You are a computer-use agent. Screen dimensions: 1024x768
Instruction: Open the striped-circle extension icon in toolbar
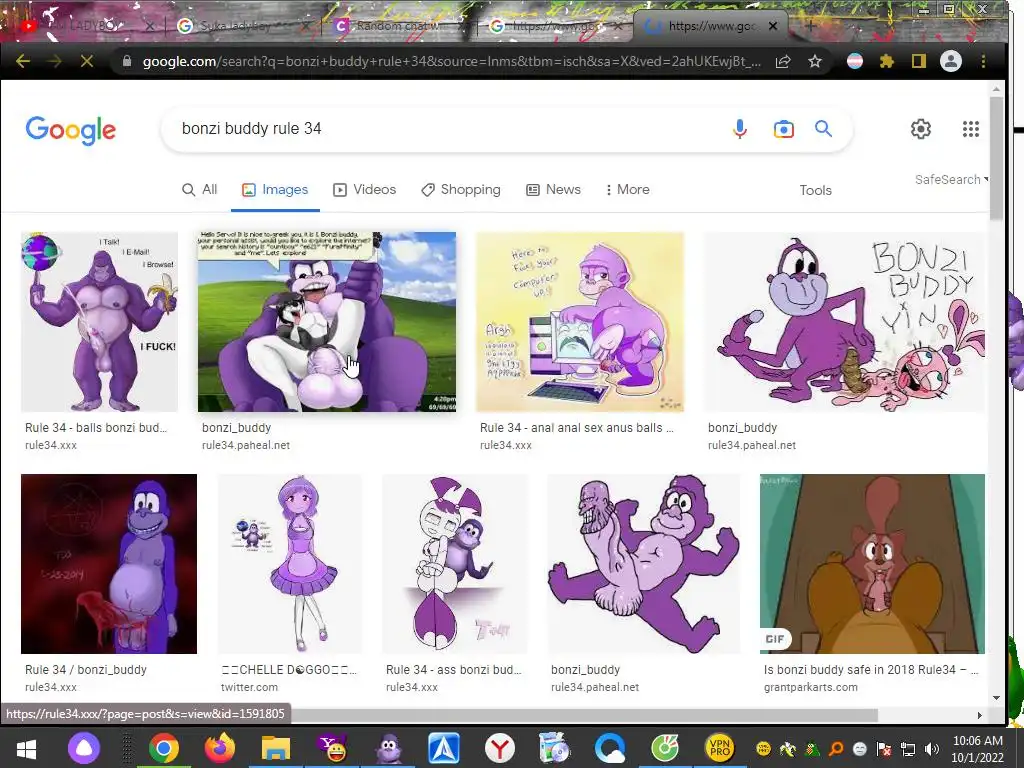tap(855, 61)
